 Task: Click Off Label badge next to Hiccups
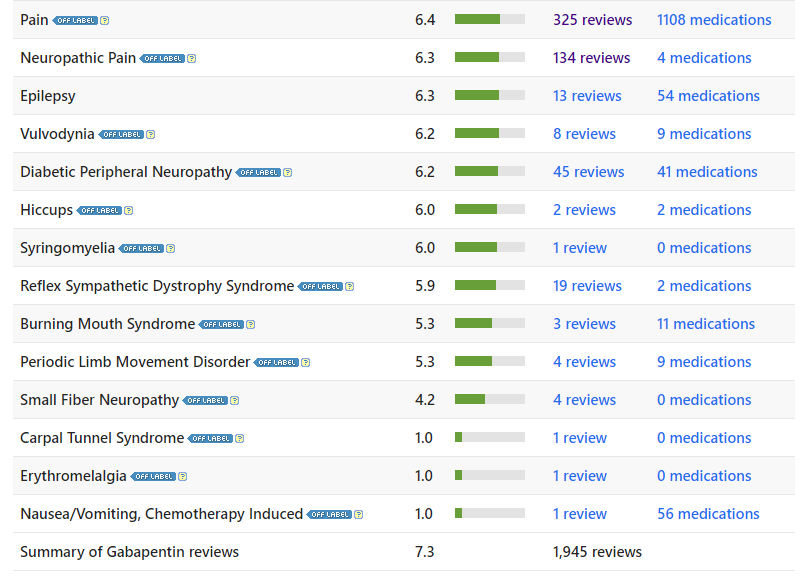coord(100,210)
